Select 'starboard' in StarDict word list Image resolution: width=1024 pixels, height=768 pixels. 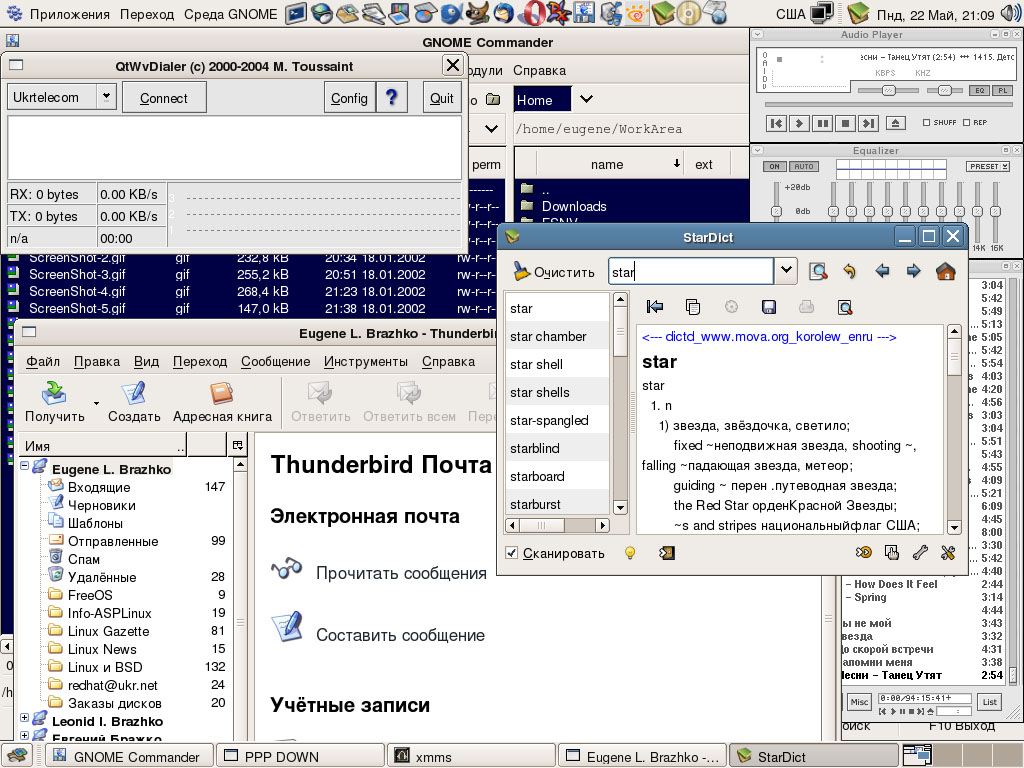coord(557,476)
